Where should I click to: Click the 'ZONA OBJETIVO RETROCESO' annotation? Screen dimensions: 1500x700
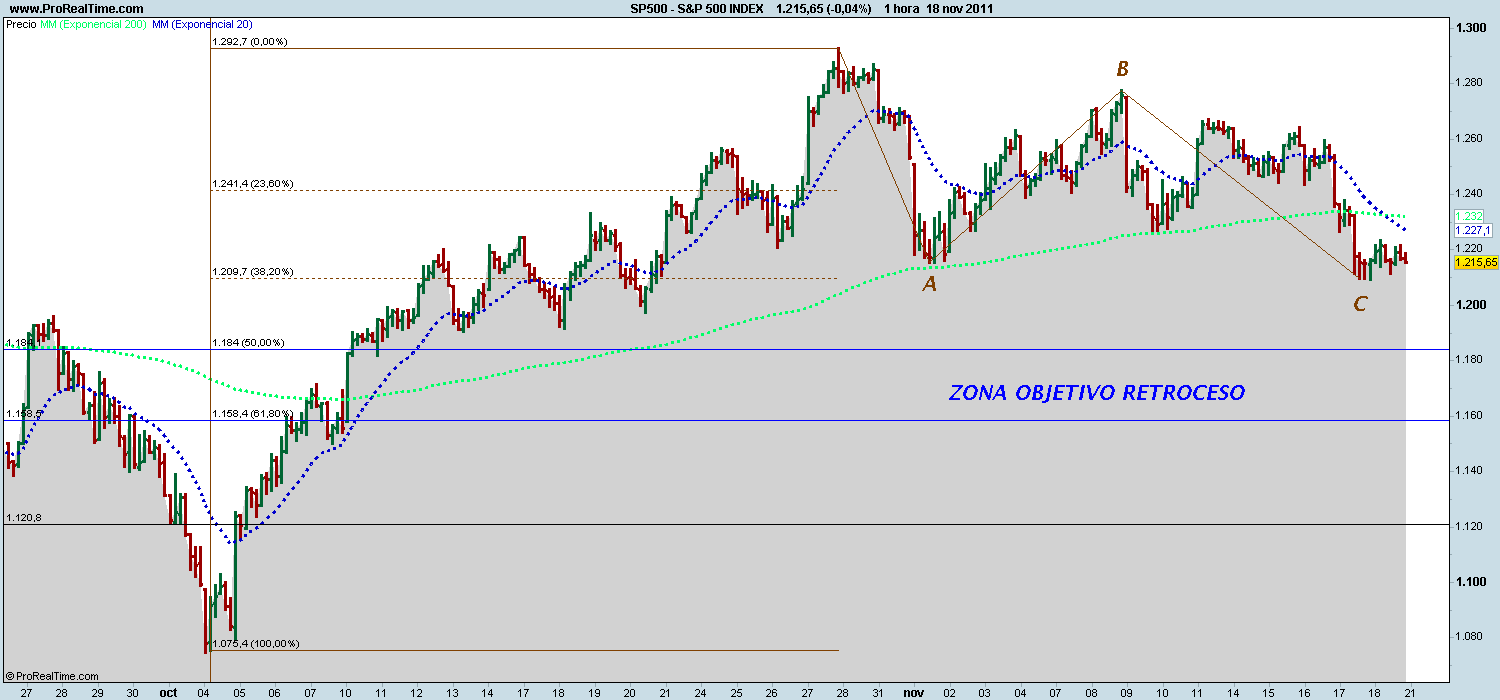point(1097,393)
